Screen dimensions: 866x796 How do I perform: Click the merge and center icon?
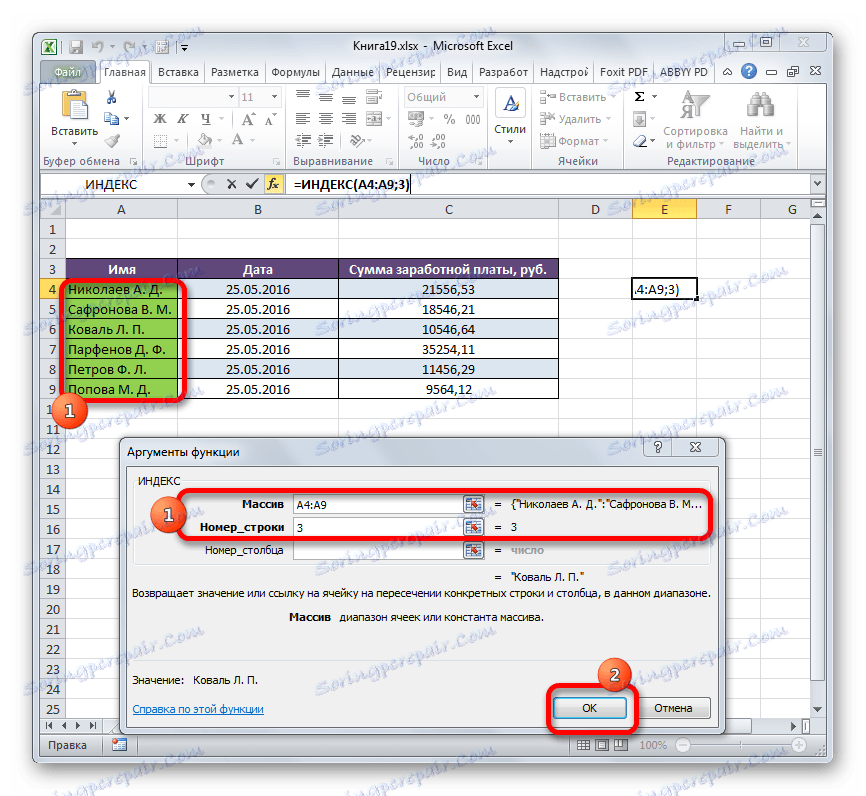coord(374,119)
